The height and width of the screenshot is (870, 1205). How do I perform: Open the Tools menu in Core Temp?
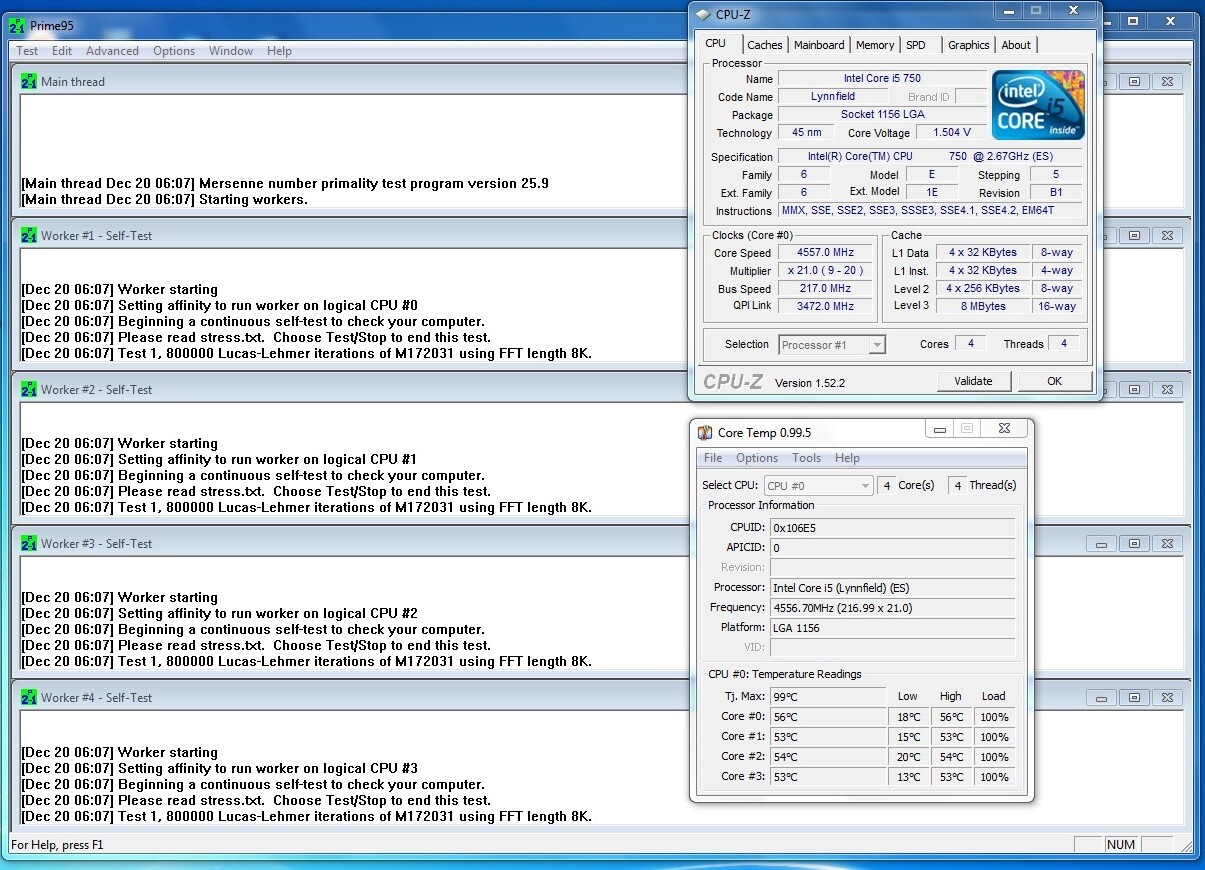[x=806, y=458]
